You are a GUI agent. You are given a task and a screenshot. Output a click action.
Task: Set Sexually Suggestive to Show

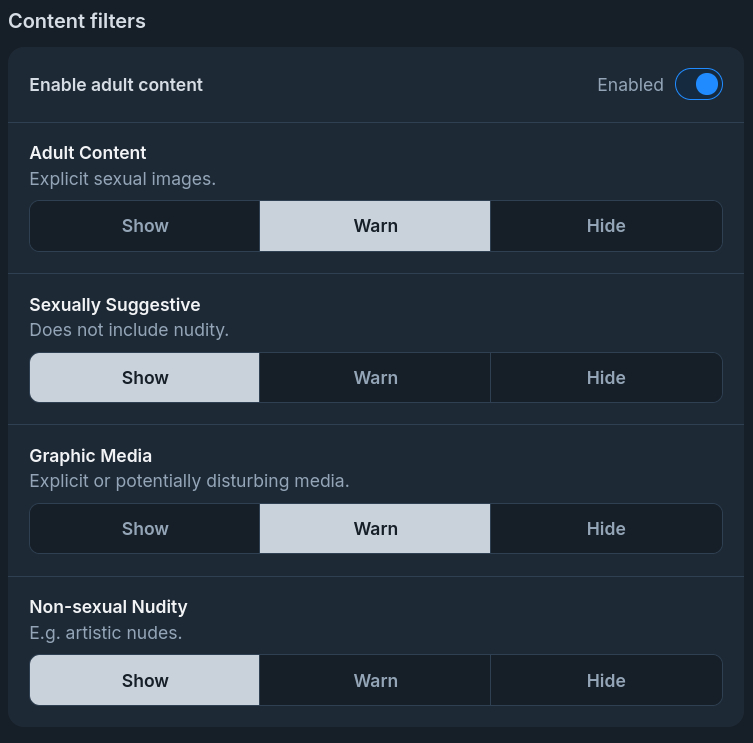(x=145, y=378)
